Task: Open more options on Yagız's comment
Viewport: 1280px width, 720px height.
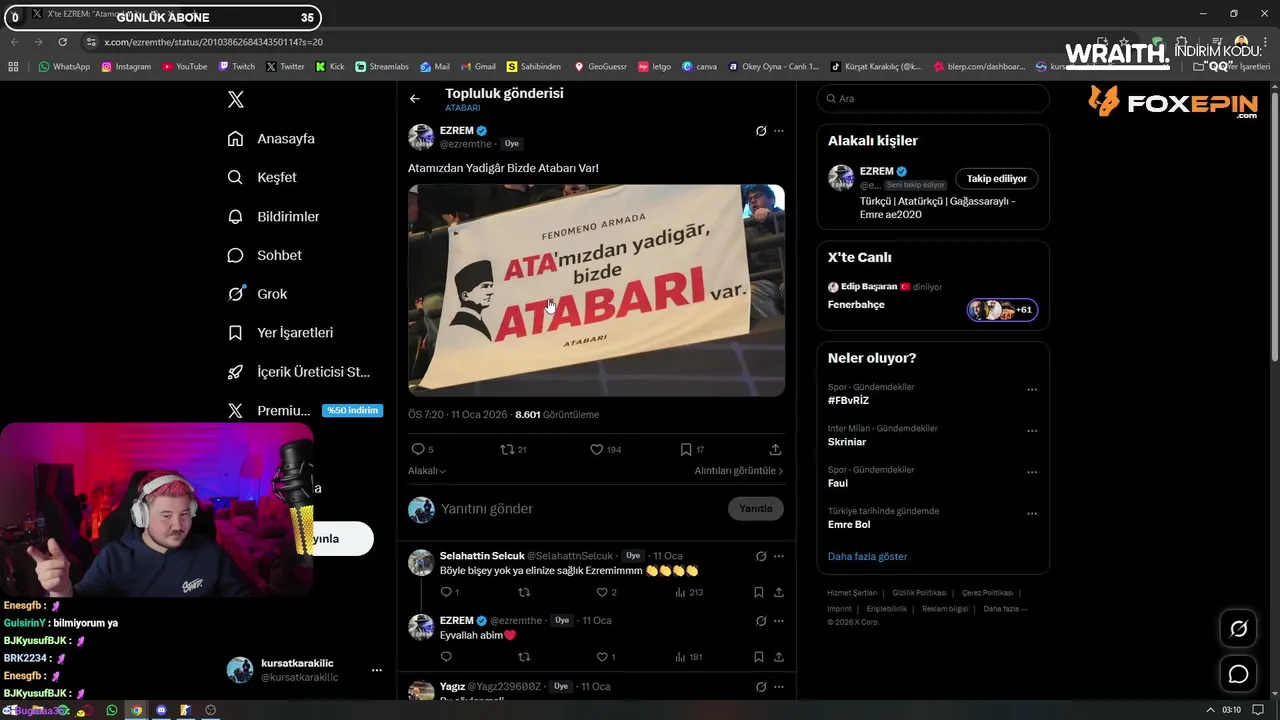Action: (x=779, y=687)
